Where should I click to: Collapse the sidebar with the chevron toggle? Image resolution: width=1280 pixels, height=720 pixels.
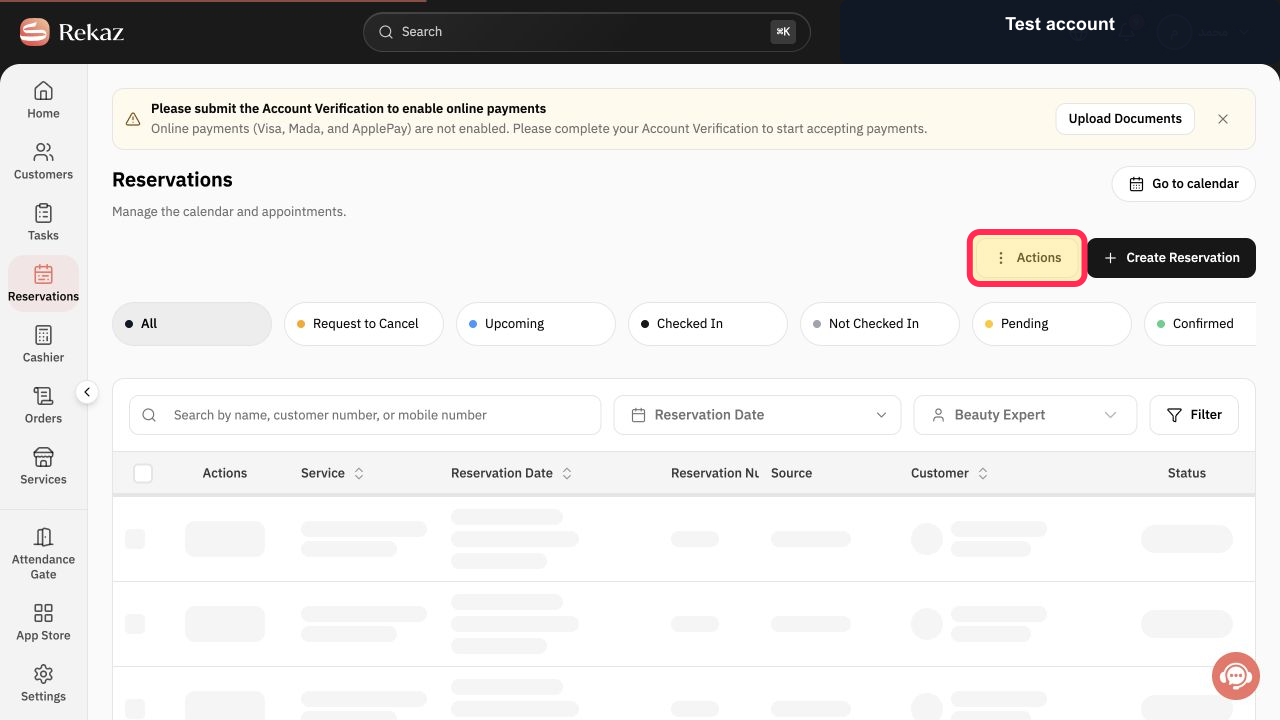point(87,393)
